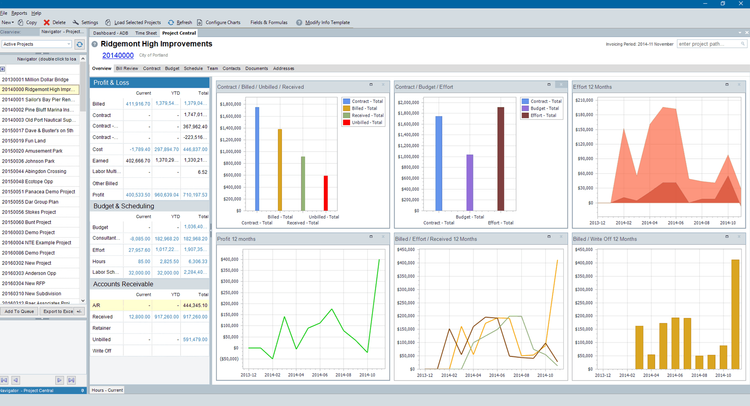Maximize the Contract / Budget / Effort chart

click(x=549, y=85)
